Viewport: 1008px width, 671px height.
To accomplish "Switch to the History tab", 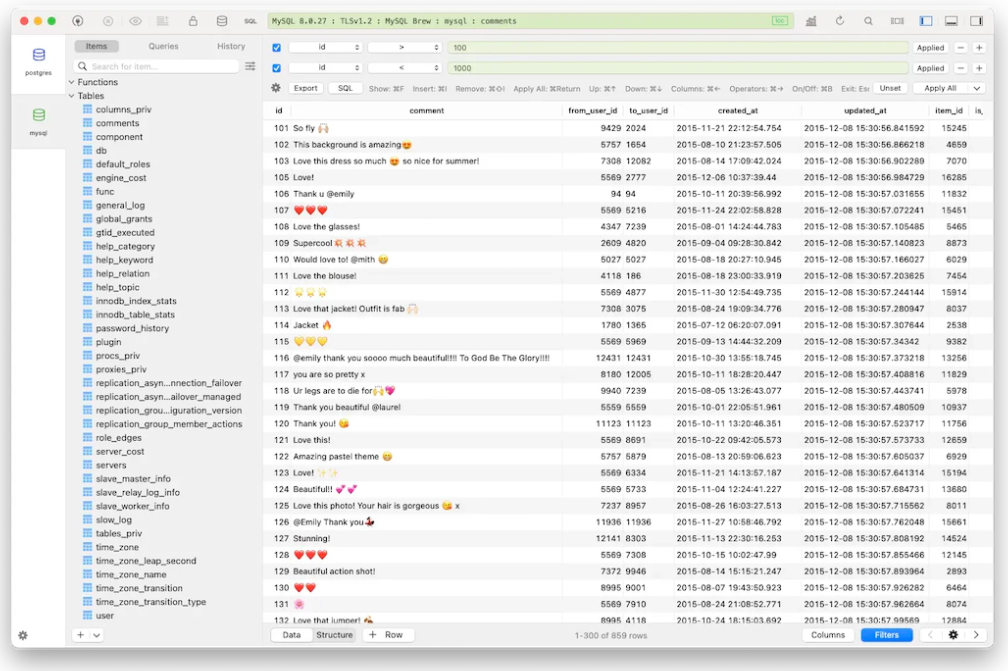I will coord(231,46).
